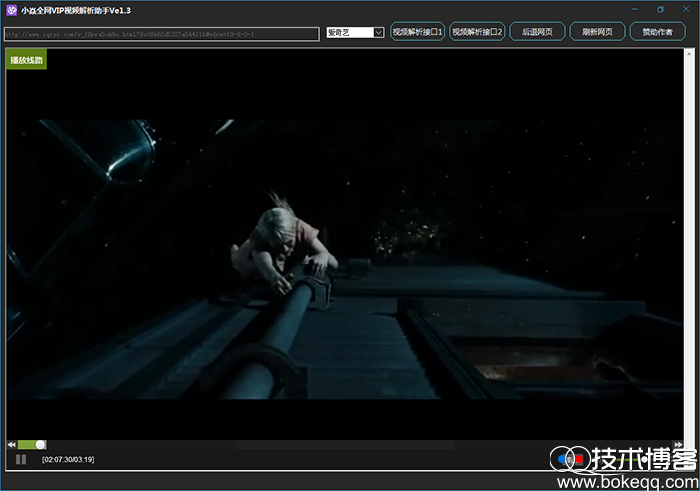This screenshot has width=700, height=491.
Task: Click 视频解析接口1 button
Action: [x=417, y=32]
